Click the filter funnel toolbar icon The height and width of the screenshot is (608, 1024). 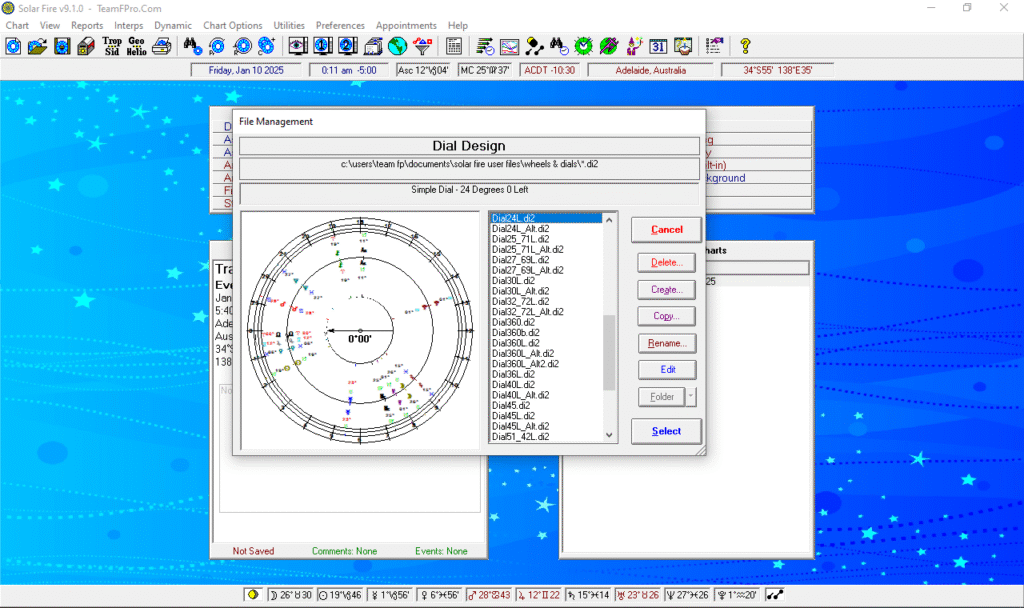click(422, 46)
